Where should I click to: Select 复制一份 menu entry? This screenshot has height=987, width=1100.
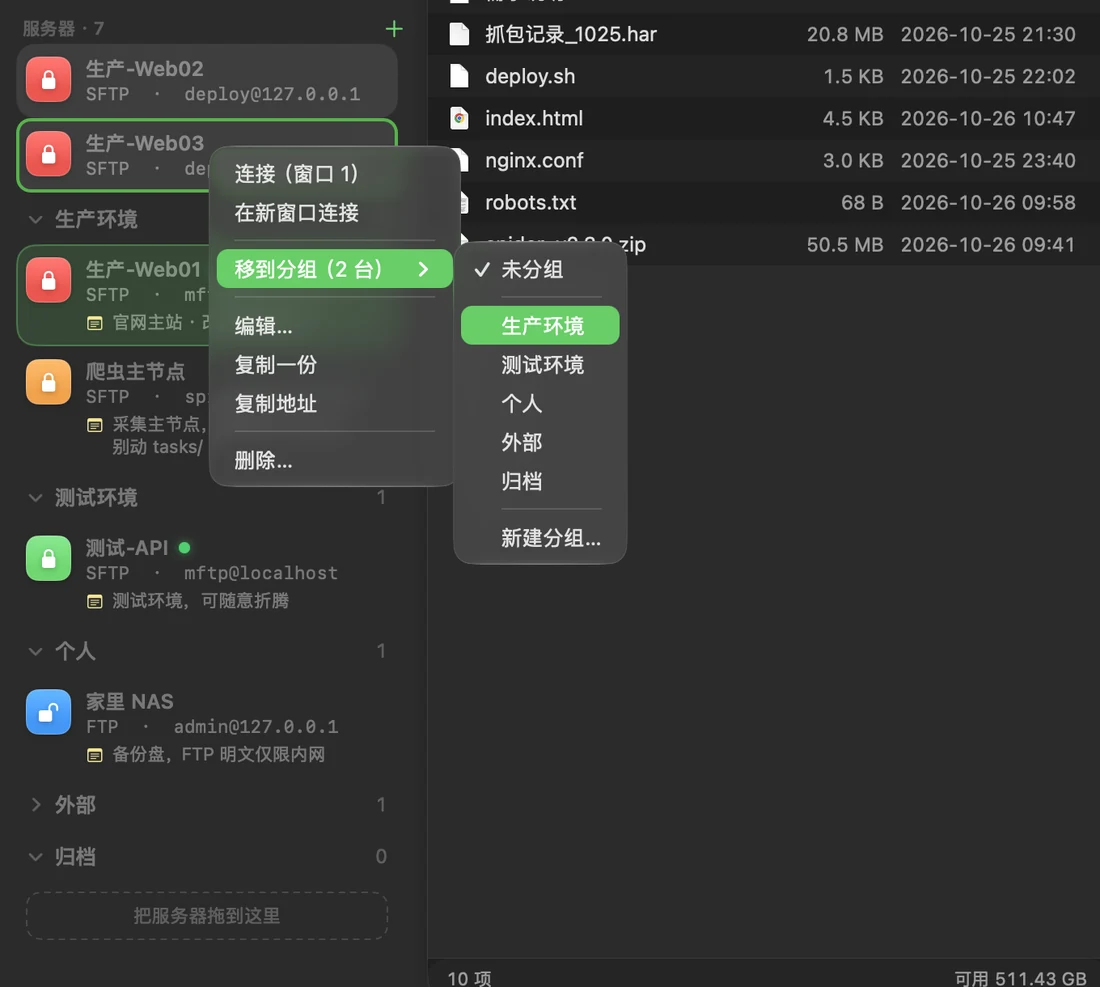pyautogui.click(x=334, y=365)
